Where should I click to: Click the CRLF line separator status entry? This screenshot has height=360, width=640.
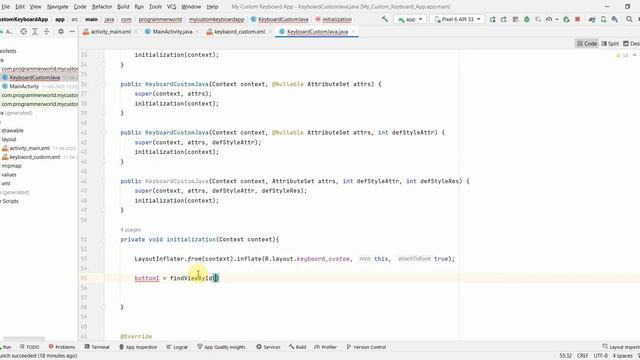[x=582, y=356]
